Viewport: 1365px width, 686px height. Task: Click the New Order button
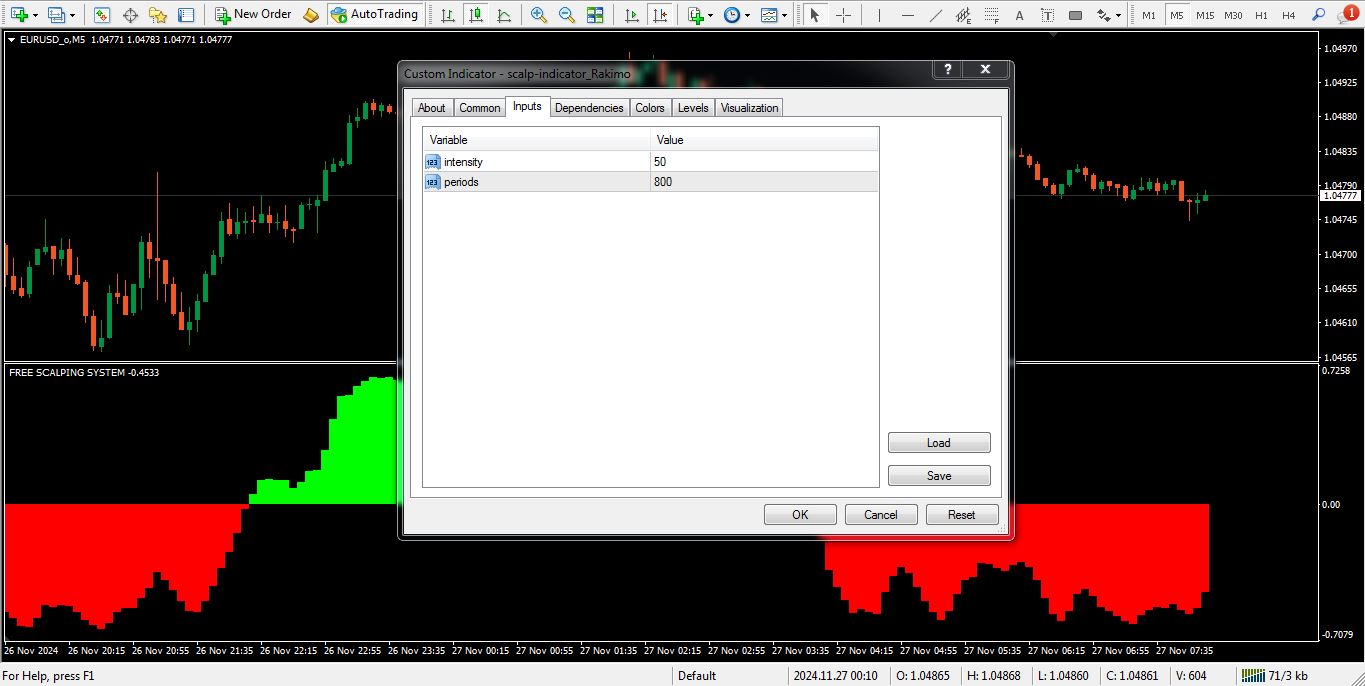(x=254, y=15)
